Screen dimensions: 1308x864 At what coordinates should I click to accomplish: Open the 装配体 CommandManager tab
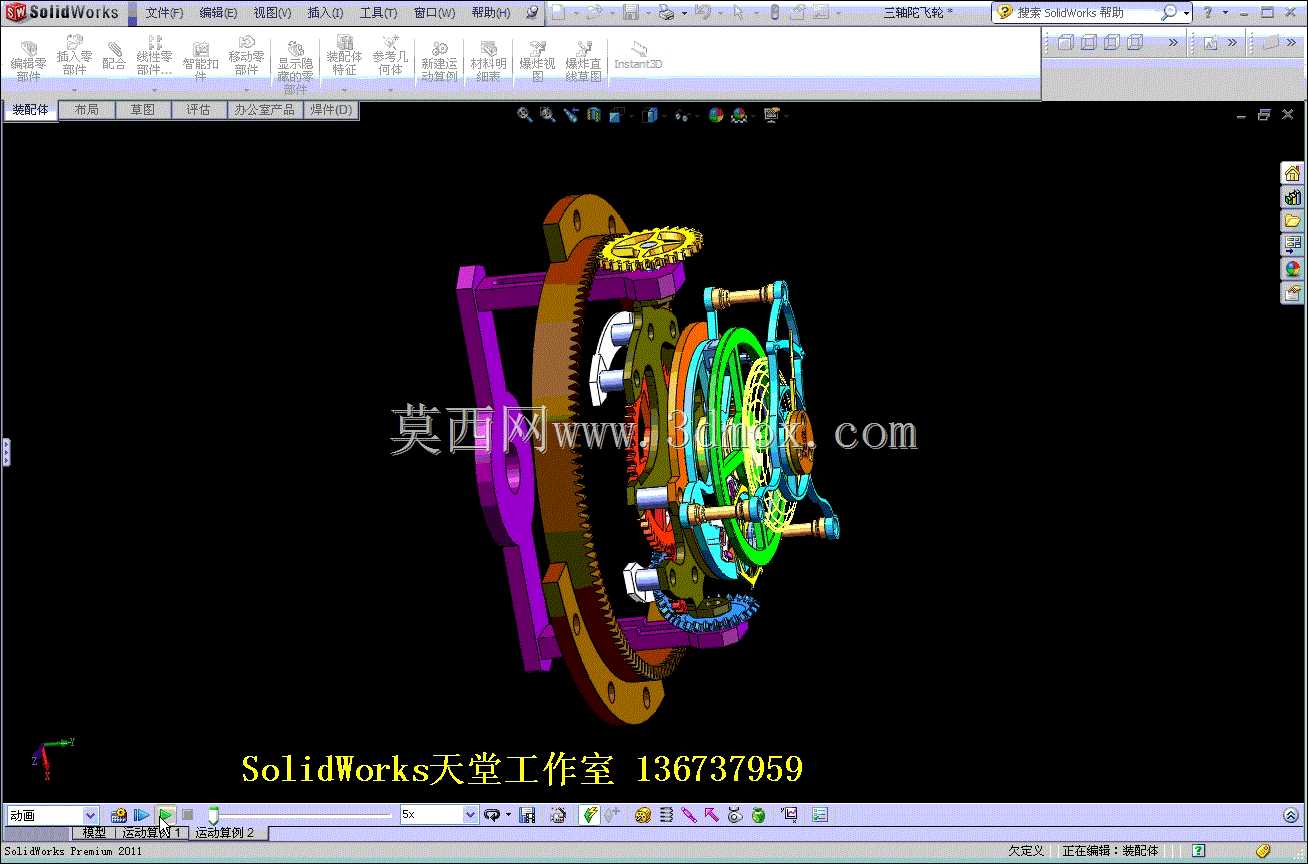(30, 110)
